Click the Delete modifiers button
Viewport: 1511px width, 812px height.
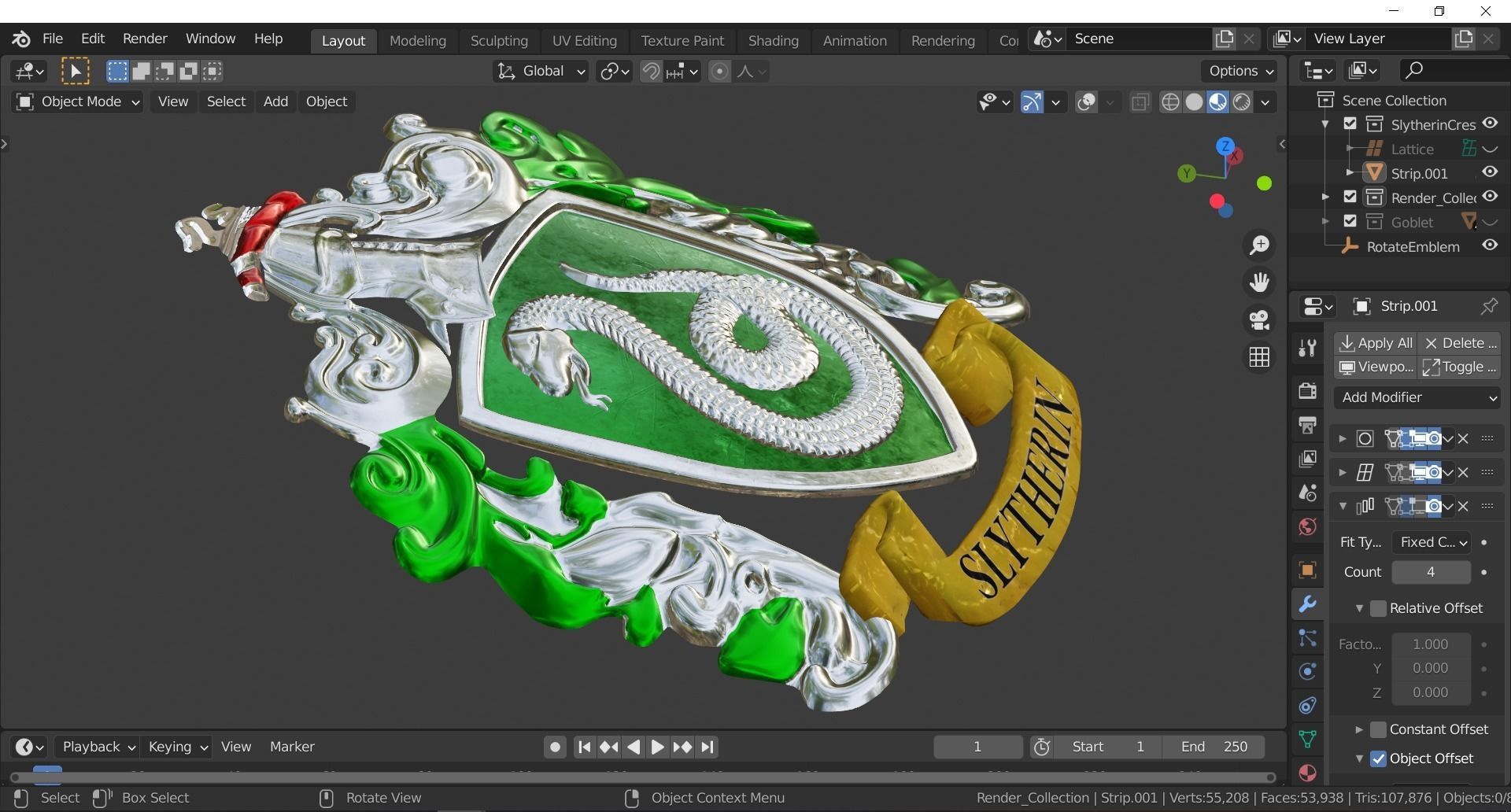tap(1460, 343)
